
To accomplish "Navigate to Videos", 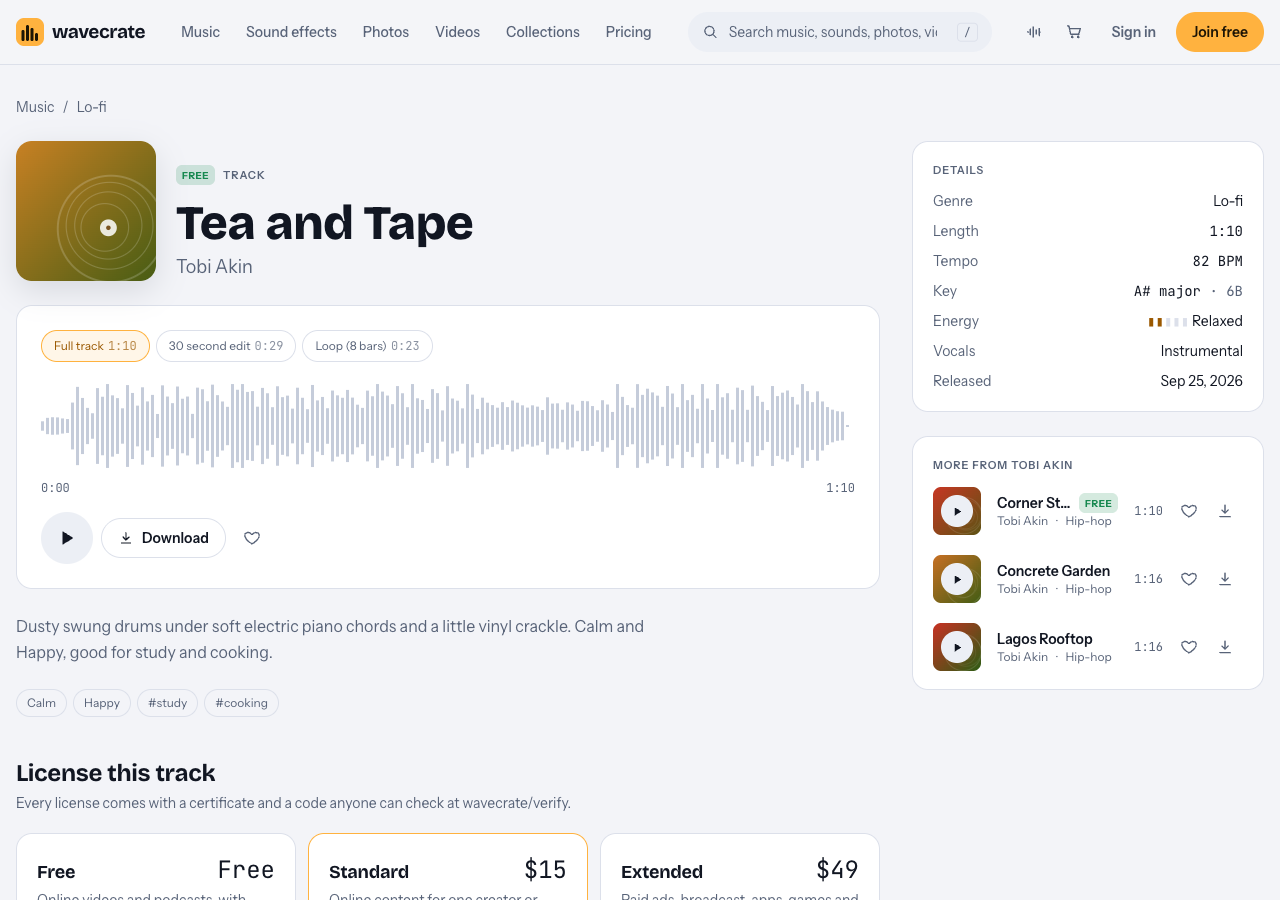I will (x=457, y=32).
